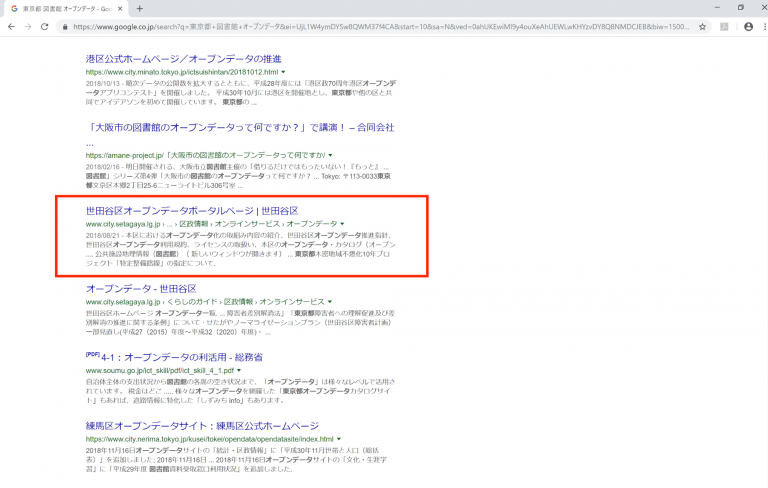
Task: Open オープンデータ - 世田谷区 result
Action: point(141,289)
